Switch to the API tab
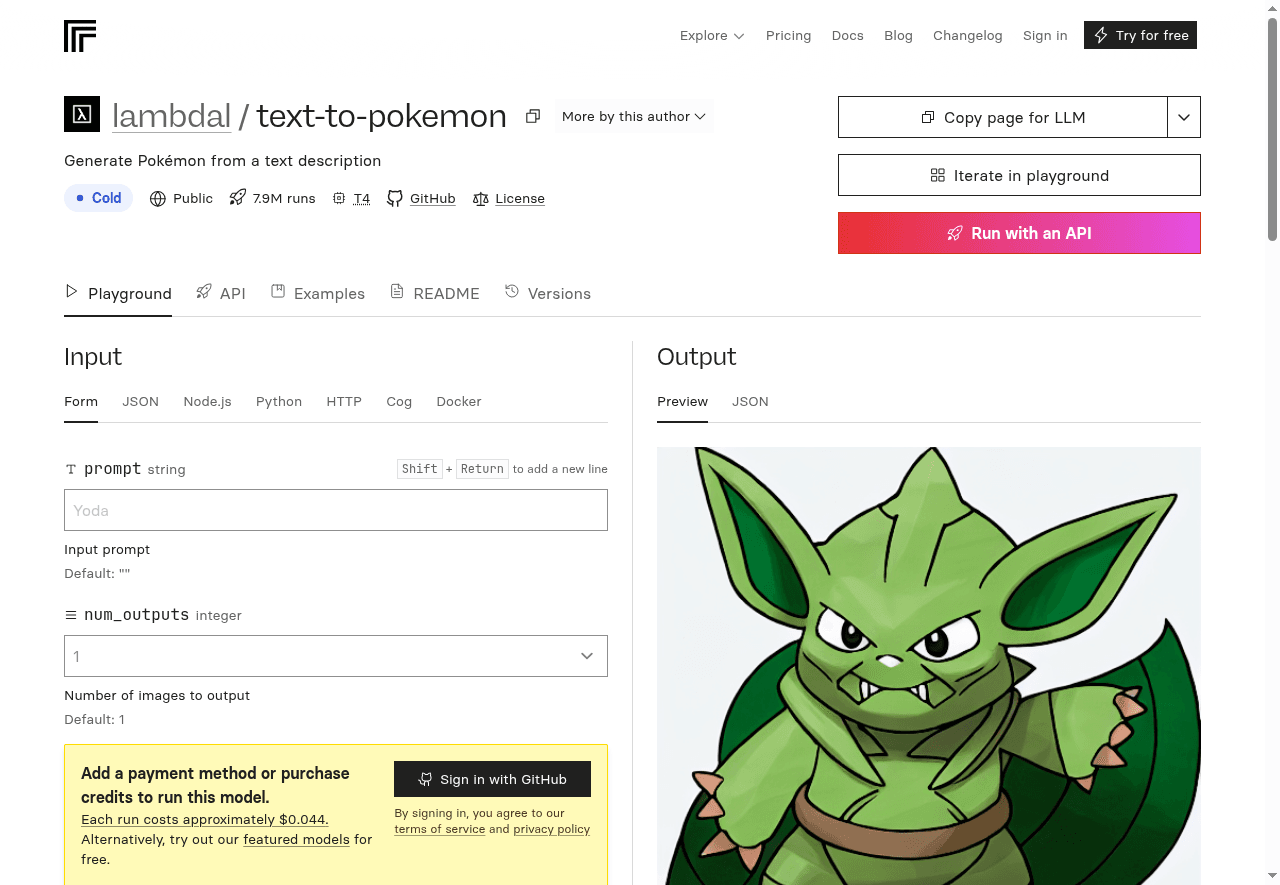The width and height of the screenshot is (1280, 885). pyautogui.click(x=232, y=293)
